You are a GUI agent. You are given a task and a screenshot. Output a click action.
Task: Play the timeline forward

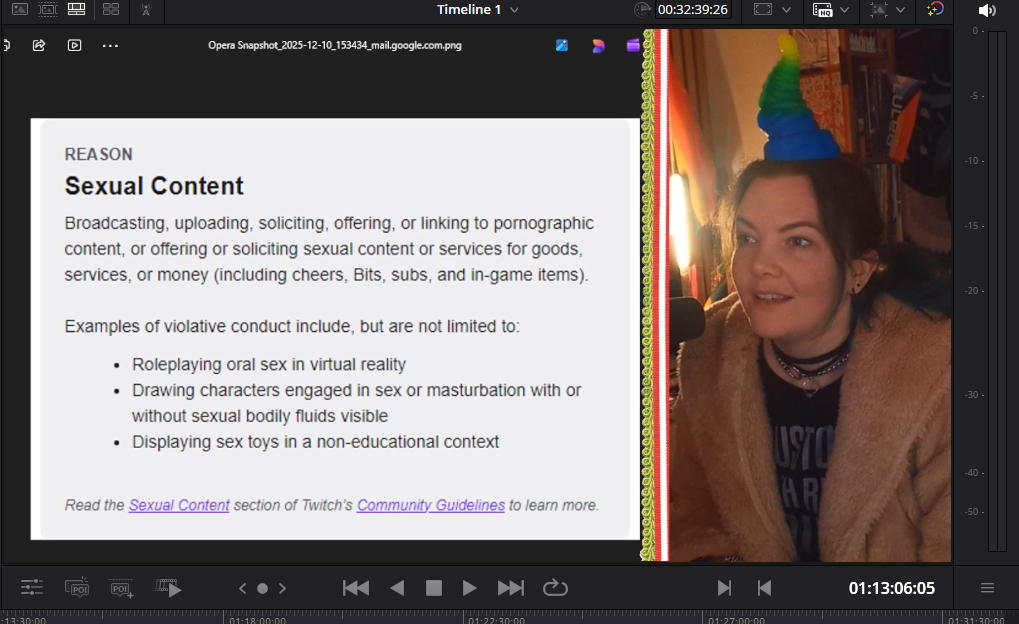click(x=469, y=588)
